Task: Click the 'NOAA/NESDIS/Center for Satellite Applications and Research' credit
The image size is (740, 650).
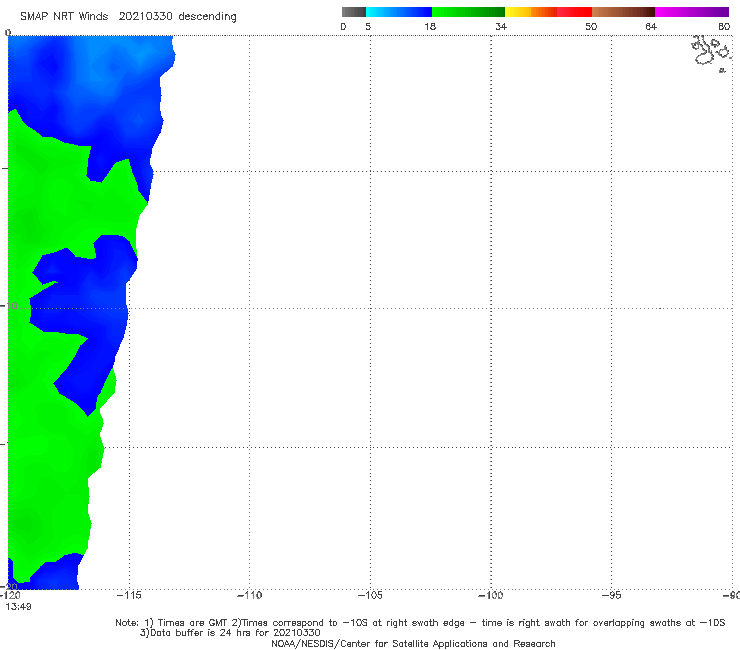Action: coord(413,644)
